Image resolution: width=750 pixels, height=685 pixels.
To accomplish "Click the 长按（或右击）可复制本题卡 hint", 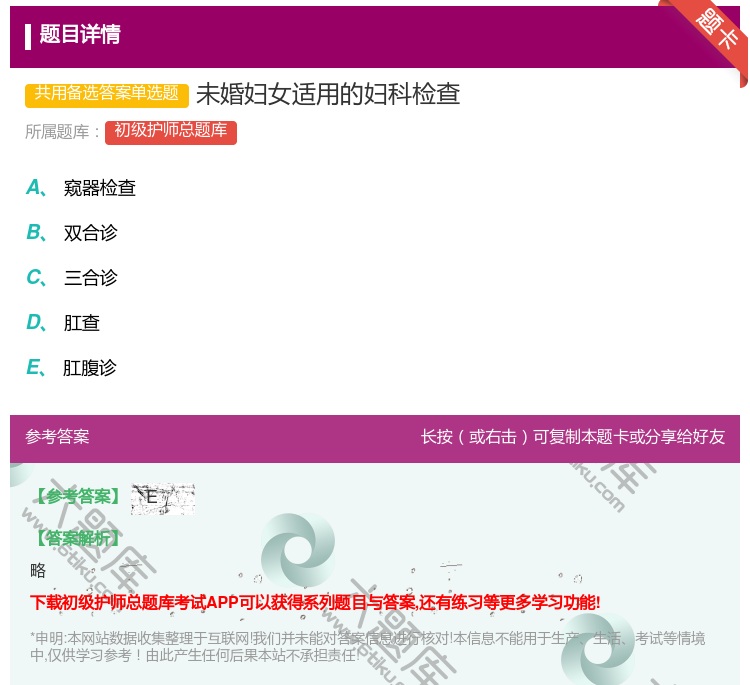I will (x=573, y=437).
